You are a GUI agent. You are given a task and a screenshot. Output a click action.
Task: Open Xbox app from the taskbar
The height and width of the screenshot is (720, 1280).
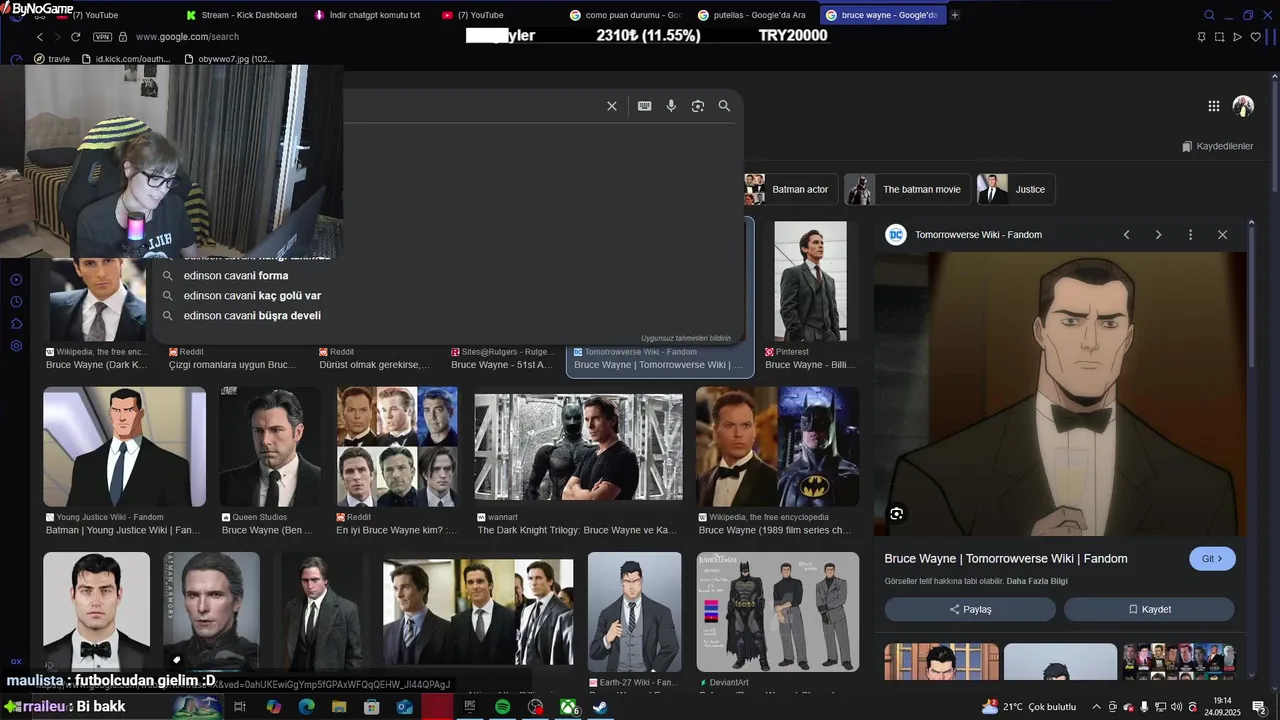pyautogui.click(x=568, y=707)
